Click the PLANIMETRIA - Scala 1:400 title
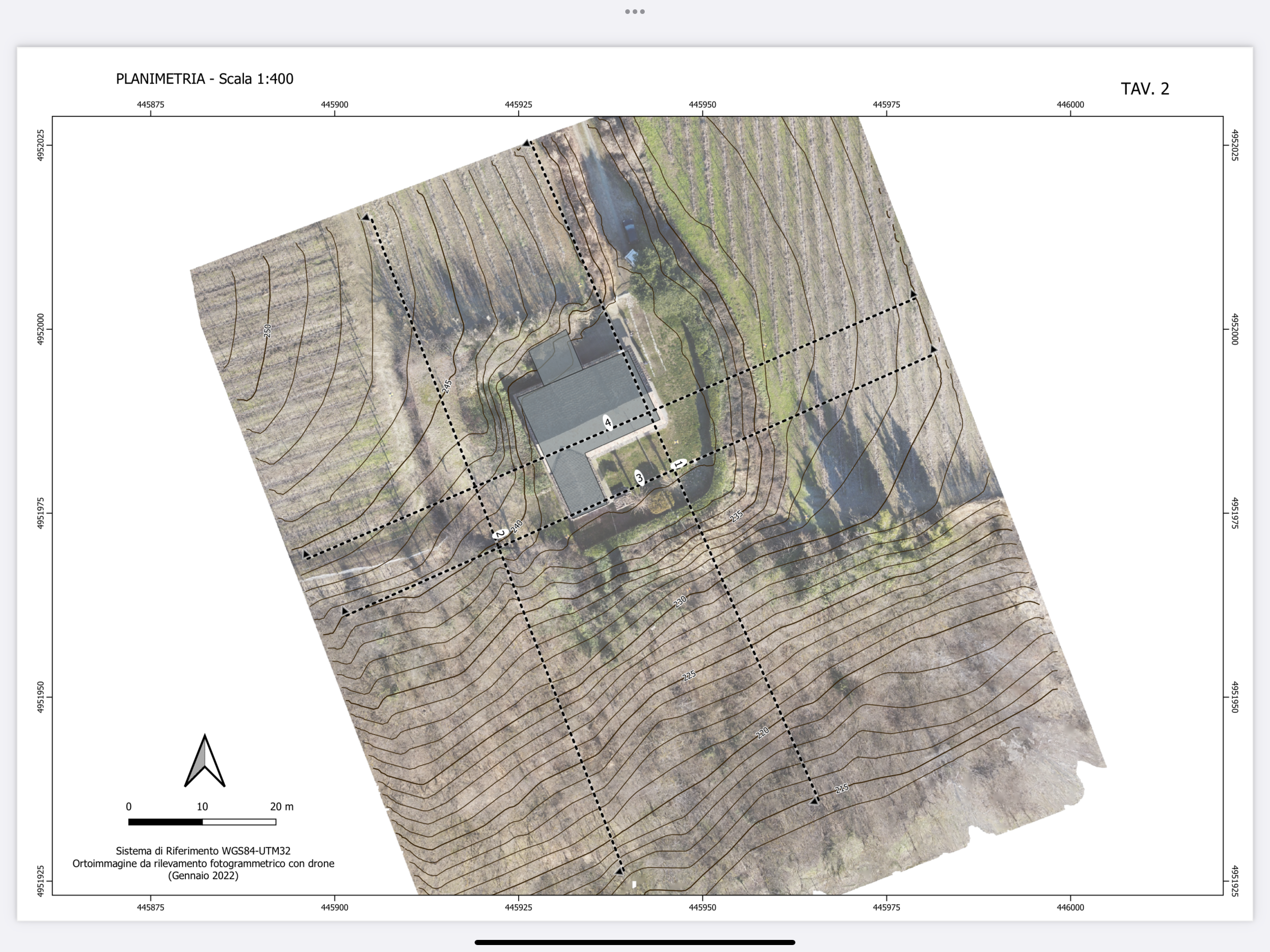1270x952 pixels. coord(205,79)
